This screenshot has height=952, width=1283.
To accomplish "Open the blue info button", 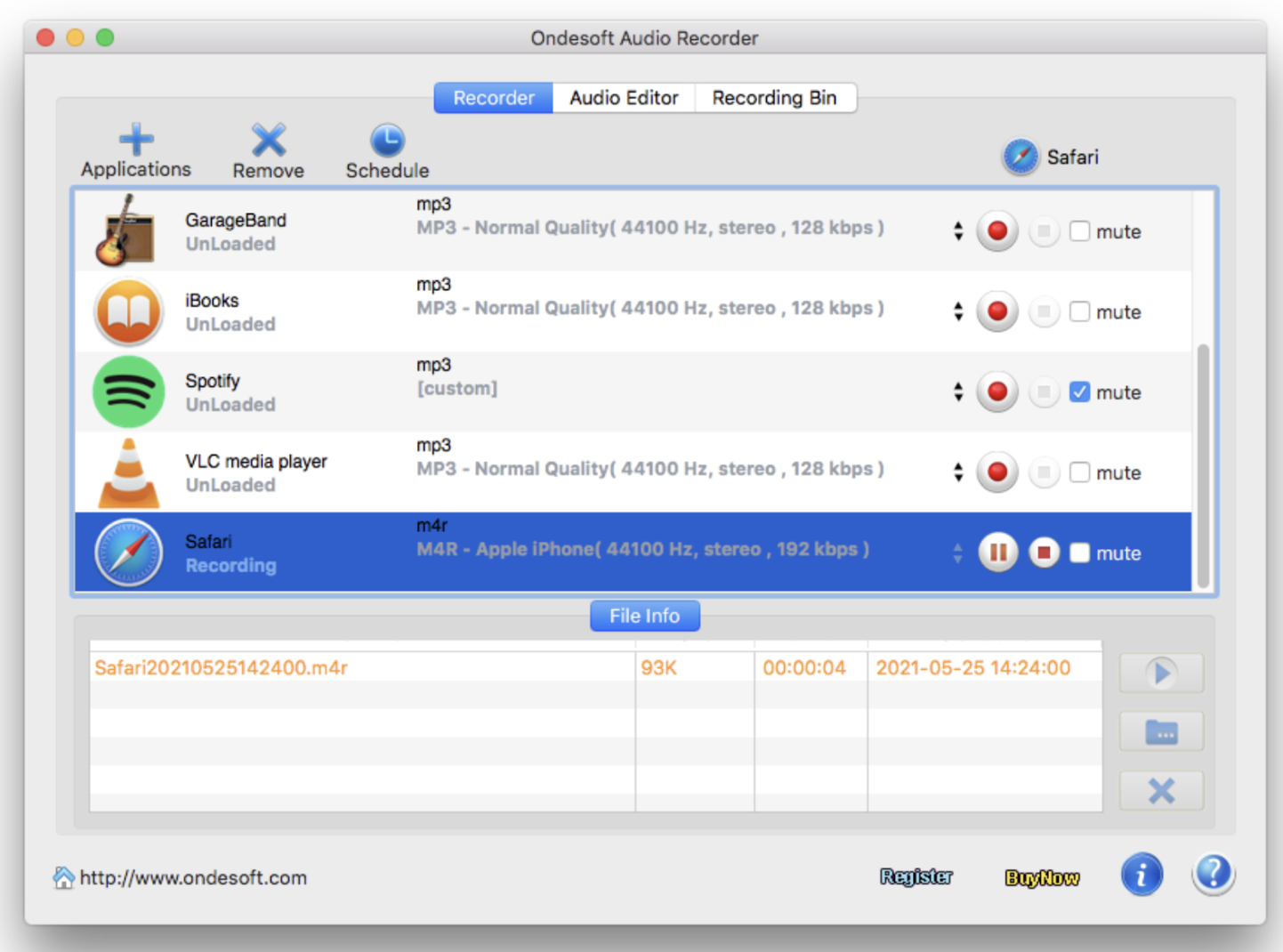I will point(1142,874).
